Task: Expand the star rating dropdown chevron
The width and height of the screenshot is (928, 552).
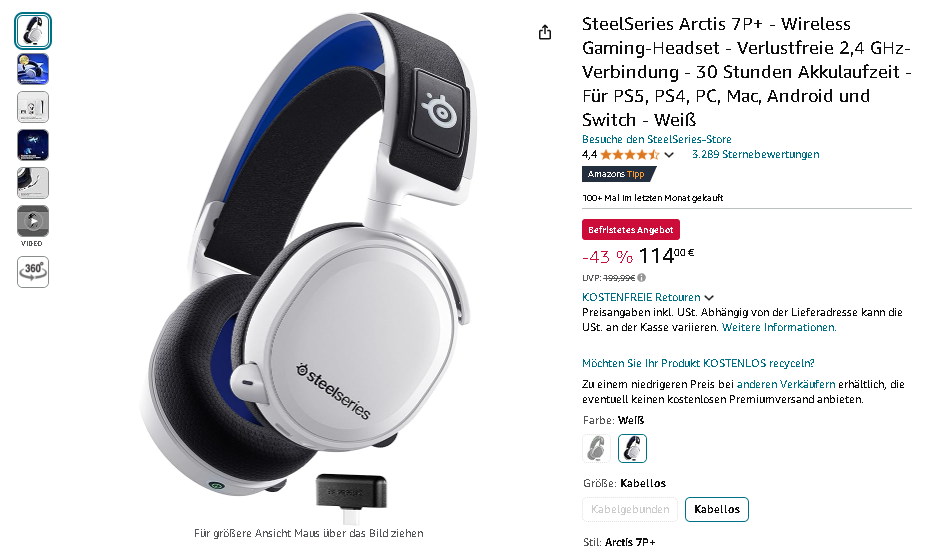Action: 669,155
